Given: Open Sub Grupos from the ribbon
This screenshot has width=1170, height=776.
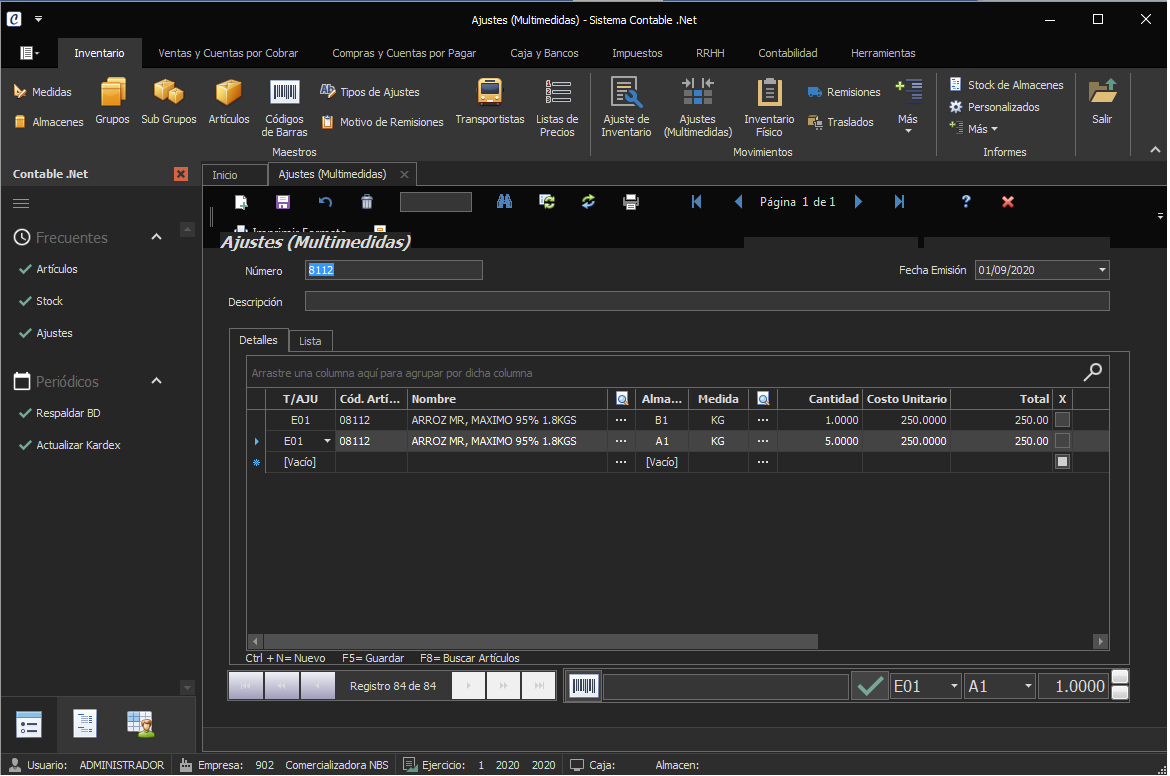Looking at the screenshot, I should [169, 101].
